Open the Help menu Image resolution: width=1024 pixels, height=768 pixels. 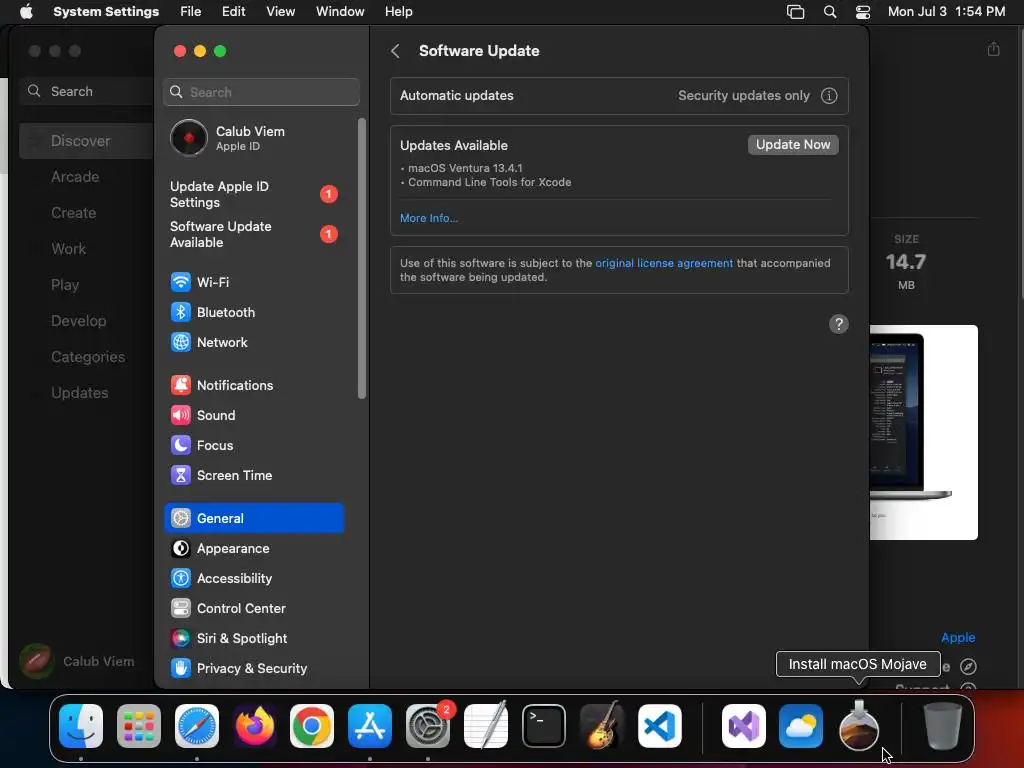[398, 12]
